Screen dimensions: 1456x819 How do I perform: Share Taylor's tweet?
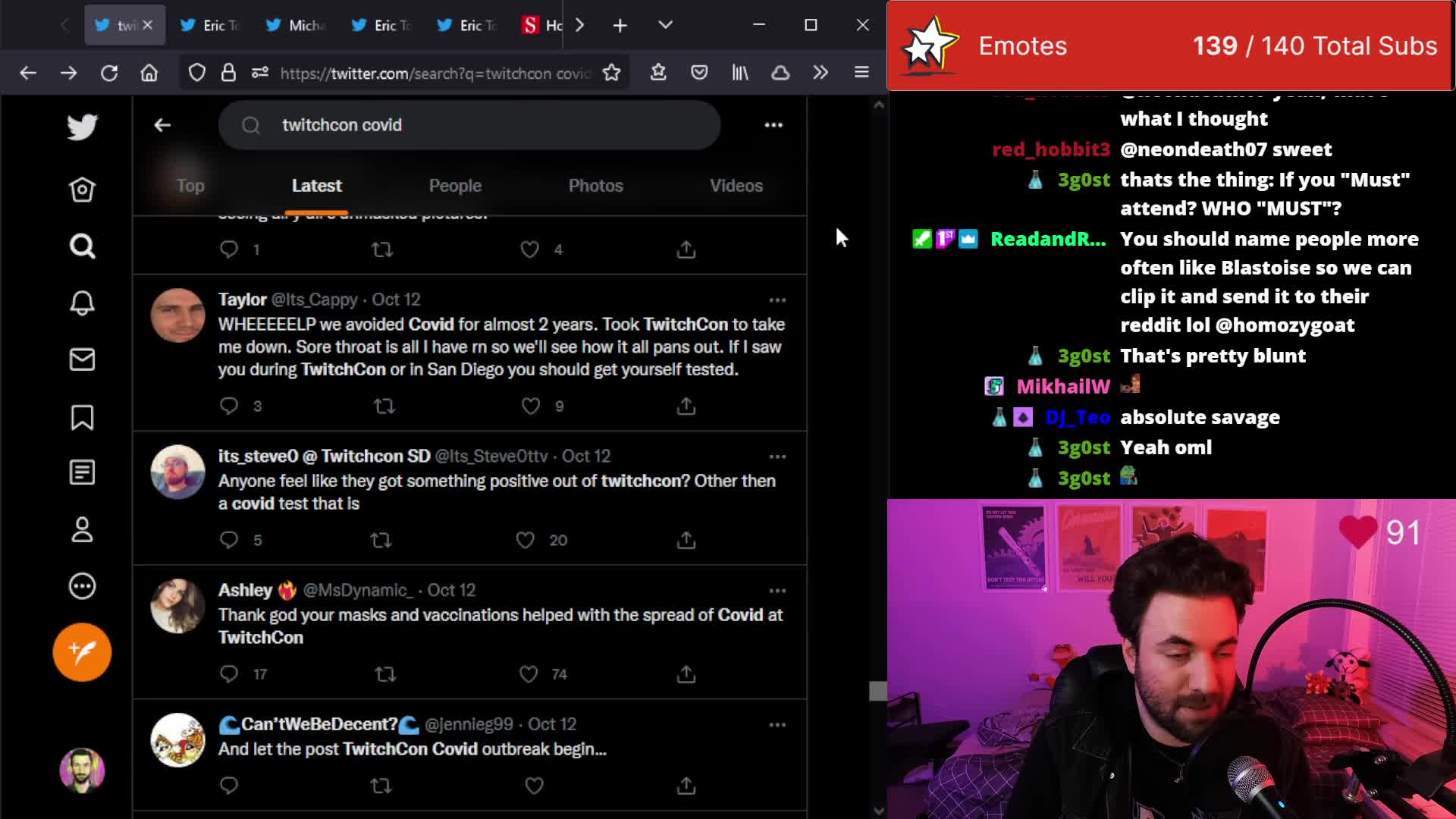point(686,406)
